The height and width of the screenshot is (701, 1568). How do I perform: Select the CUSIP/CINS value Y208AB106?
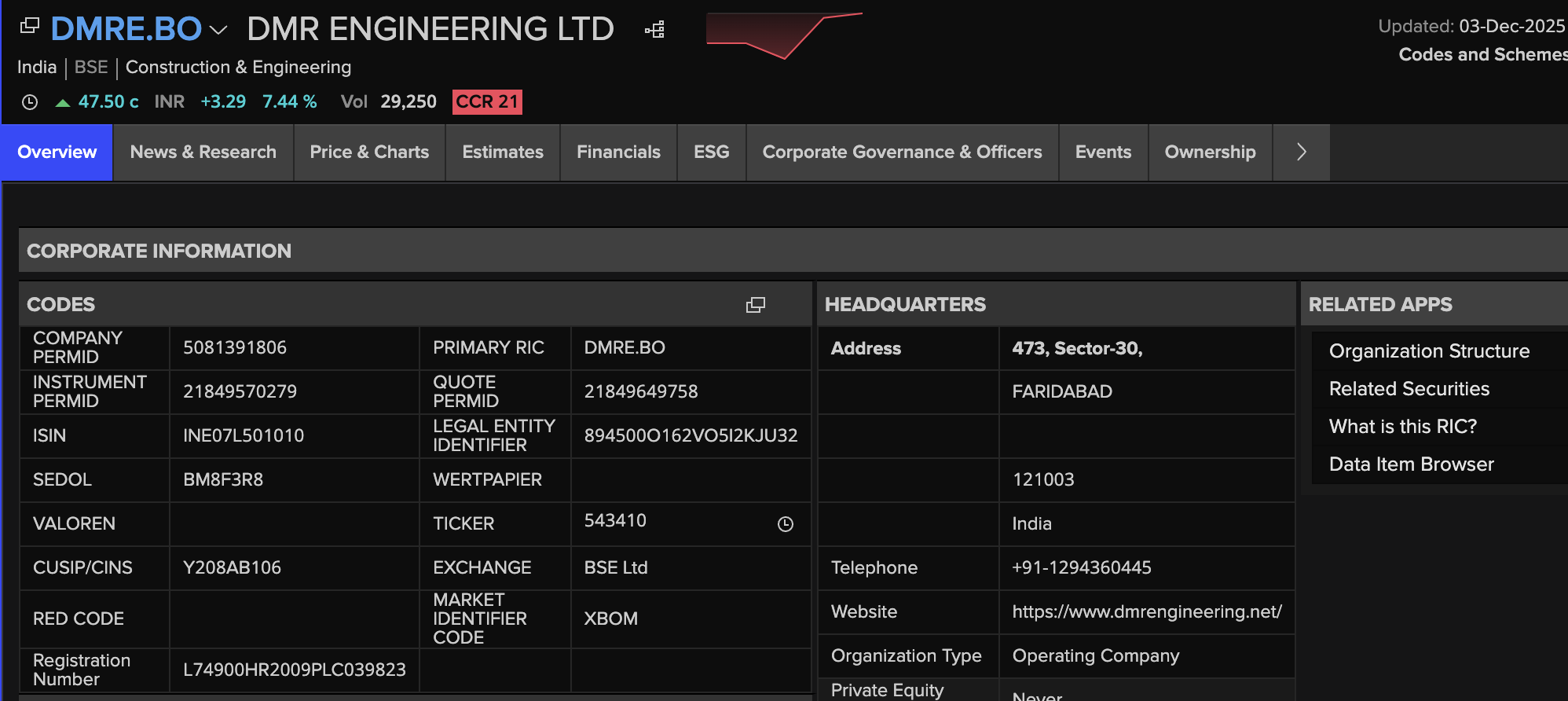click(x=232, y=568)
